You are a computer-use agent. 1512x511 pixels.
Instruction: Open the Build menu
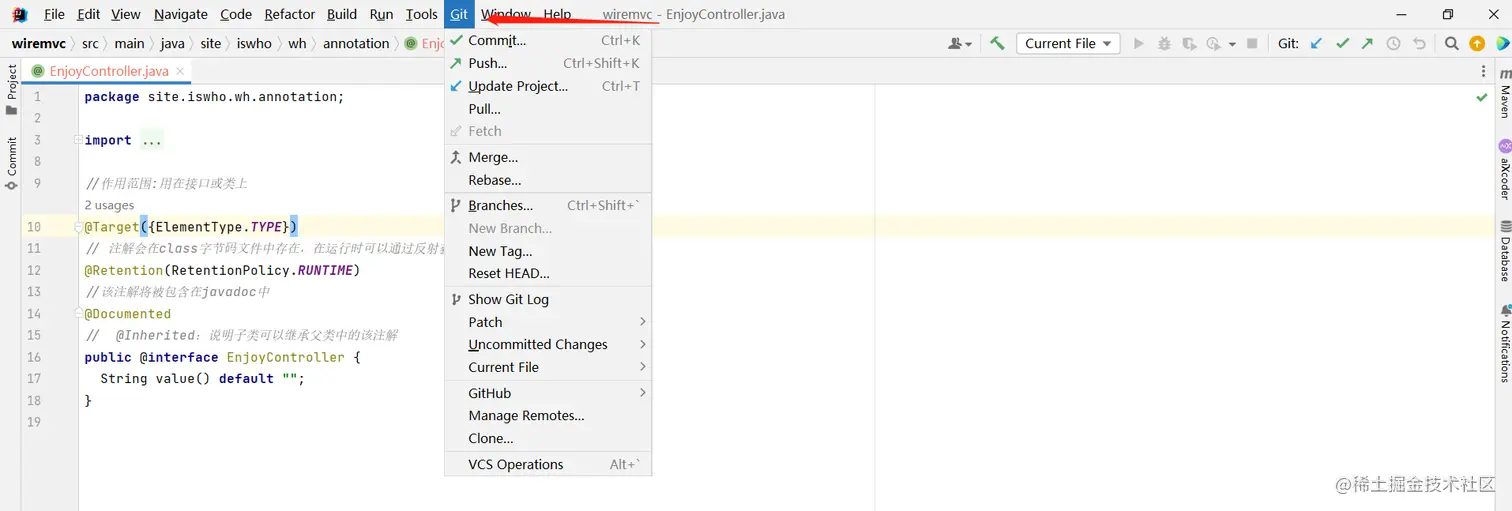tap(342, 14)
